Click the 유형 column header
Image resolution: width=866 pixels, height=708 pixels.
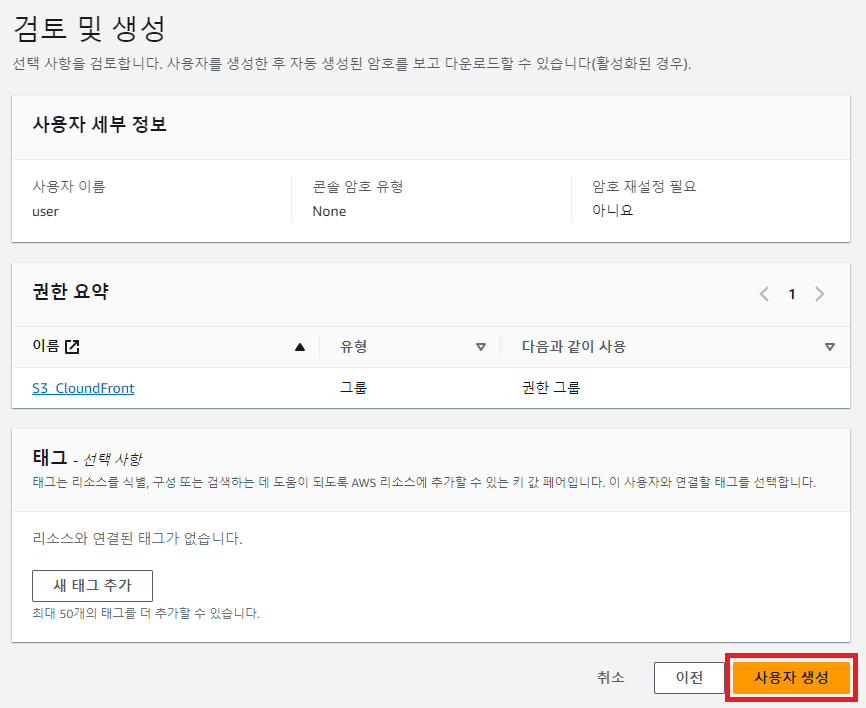pyautogui.click(x=353, y=346)
